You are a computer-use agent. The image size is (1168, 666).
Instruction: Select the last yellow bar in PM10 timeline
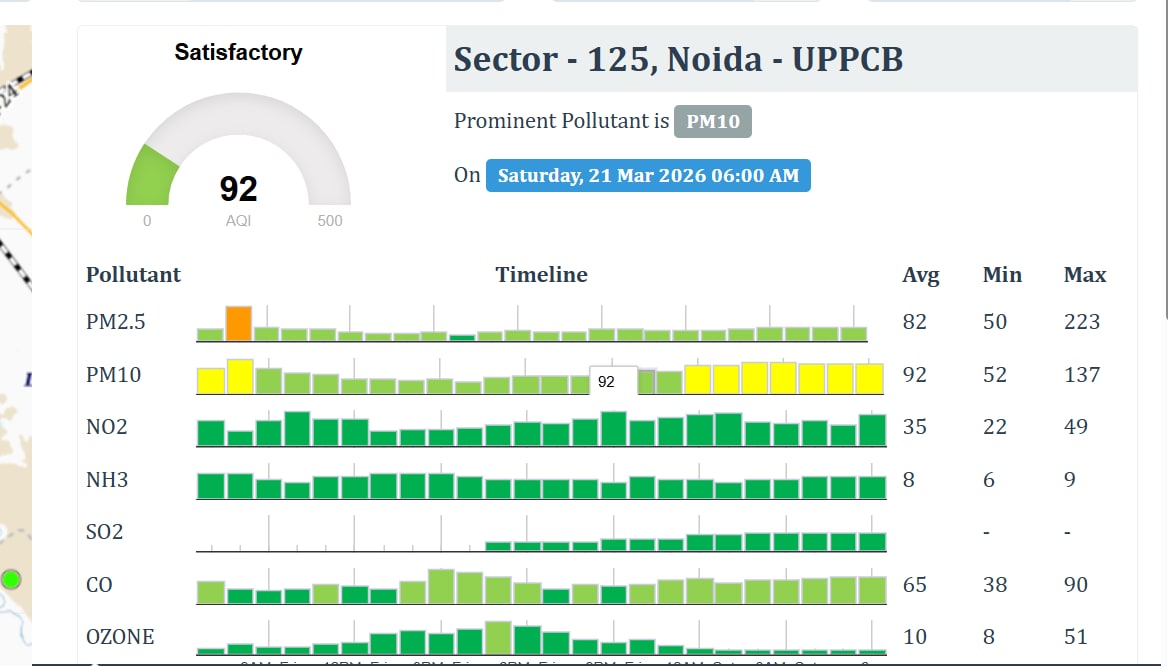(x=870, y=378)
